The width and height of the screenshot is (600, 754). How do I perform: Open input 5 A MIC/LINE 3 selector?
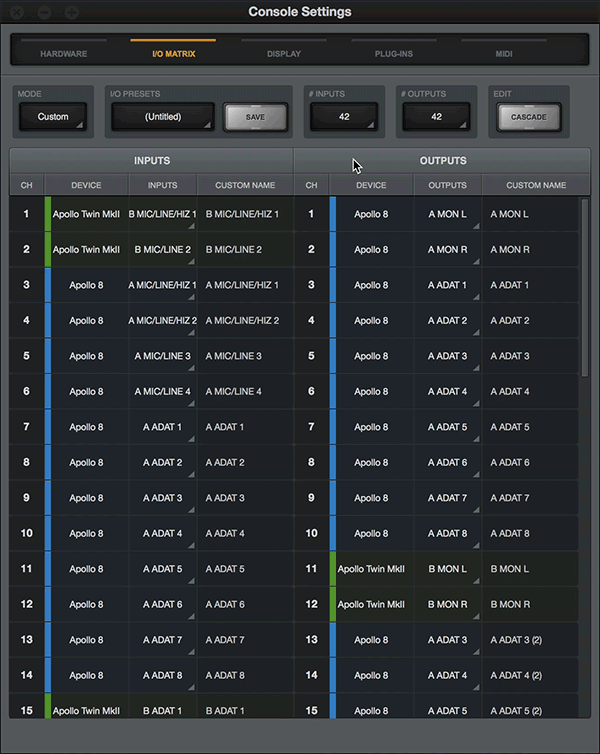(x=162, y=356)
